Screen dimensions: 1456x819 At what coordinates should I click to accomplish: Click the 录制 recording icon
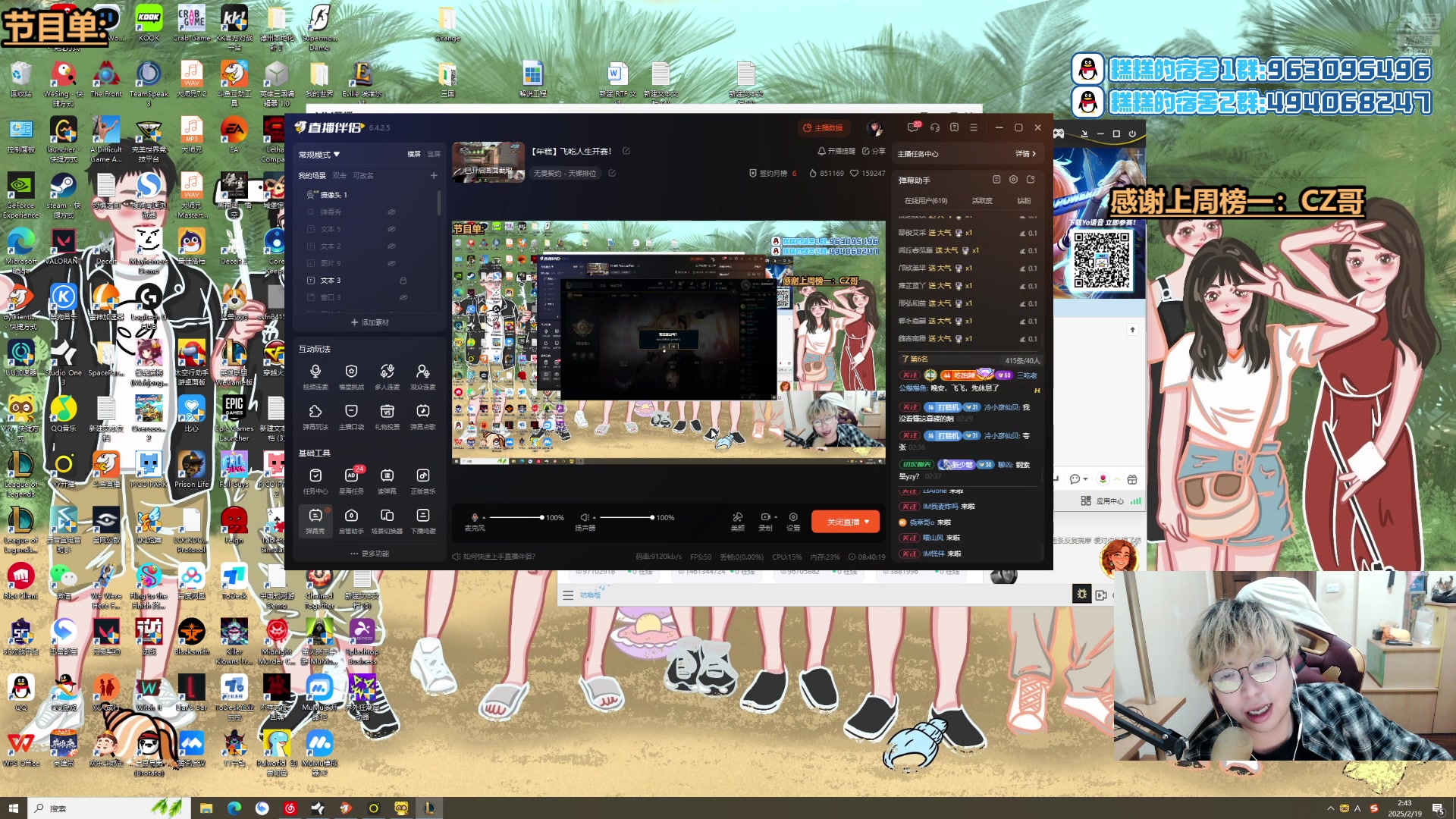pyautogui.click(x=765, y=517)
